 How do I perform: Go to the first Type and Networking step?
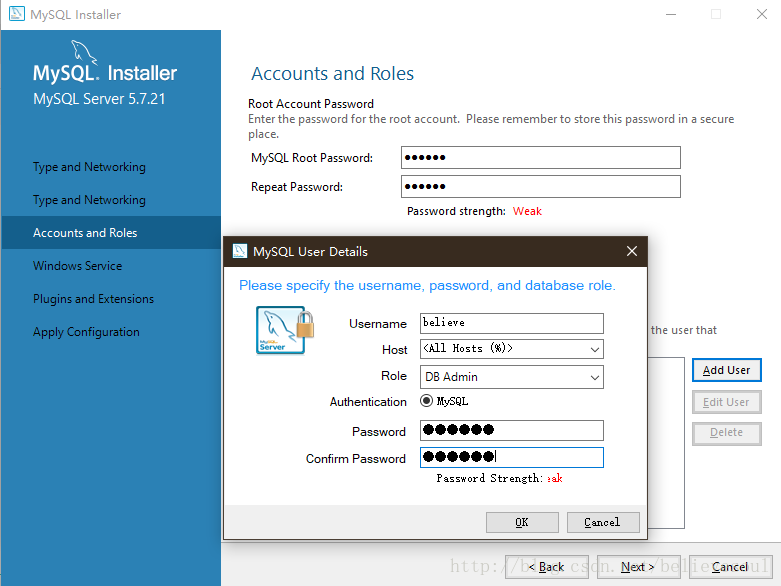(x=89, y=167)
